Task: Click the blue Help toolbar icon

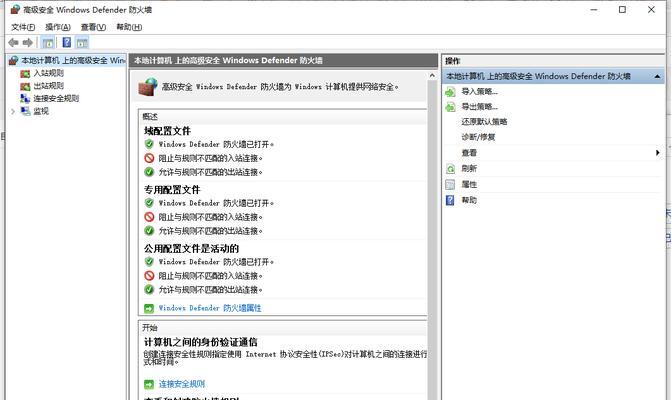Action: 67,42
